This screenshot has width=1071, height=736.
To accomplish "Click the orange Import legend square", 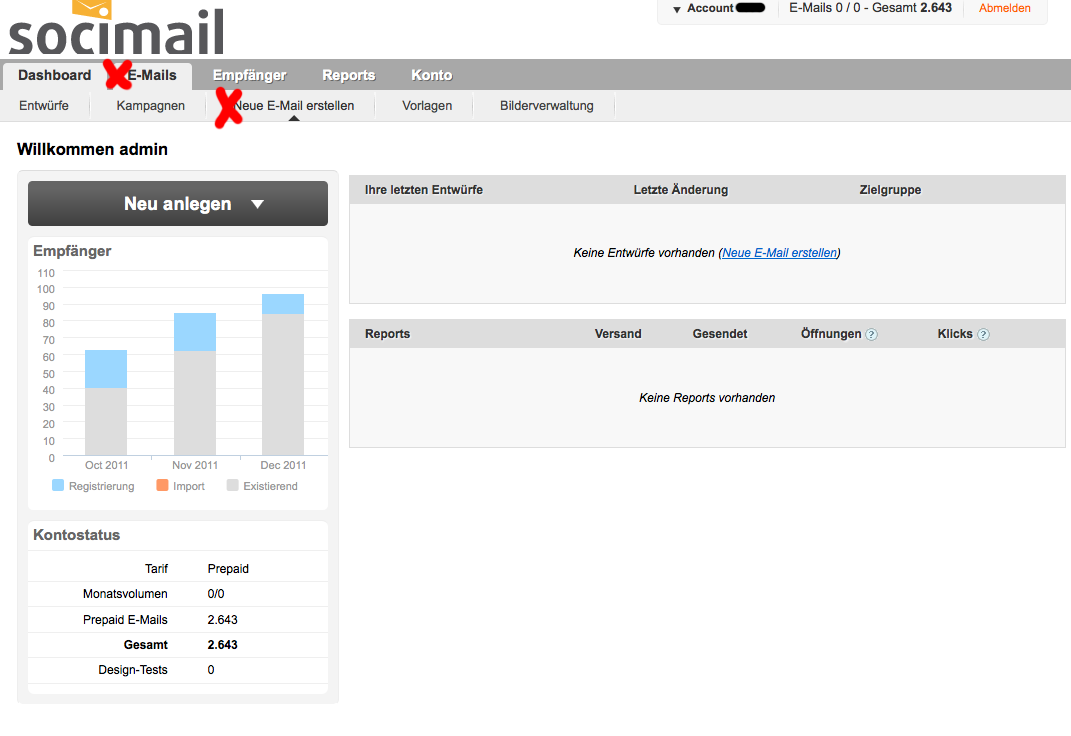I will click(162, 485).
